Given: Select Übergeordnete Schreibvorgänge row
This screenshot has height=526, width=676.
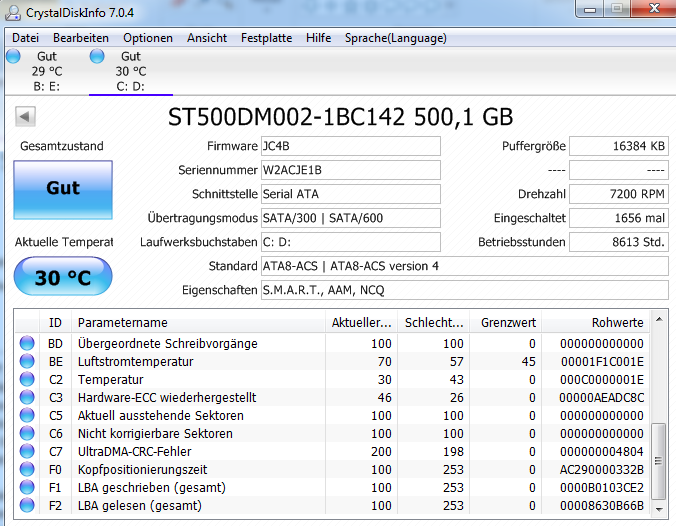Looking at the screenshot, I should [332, 344].
